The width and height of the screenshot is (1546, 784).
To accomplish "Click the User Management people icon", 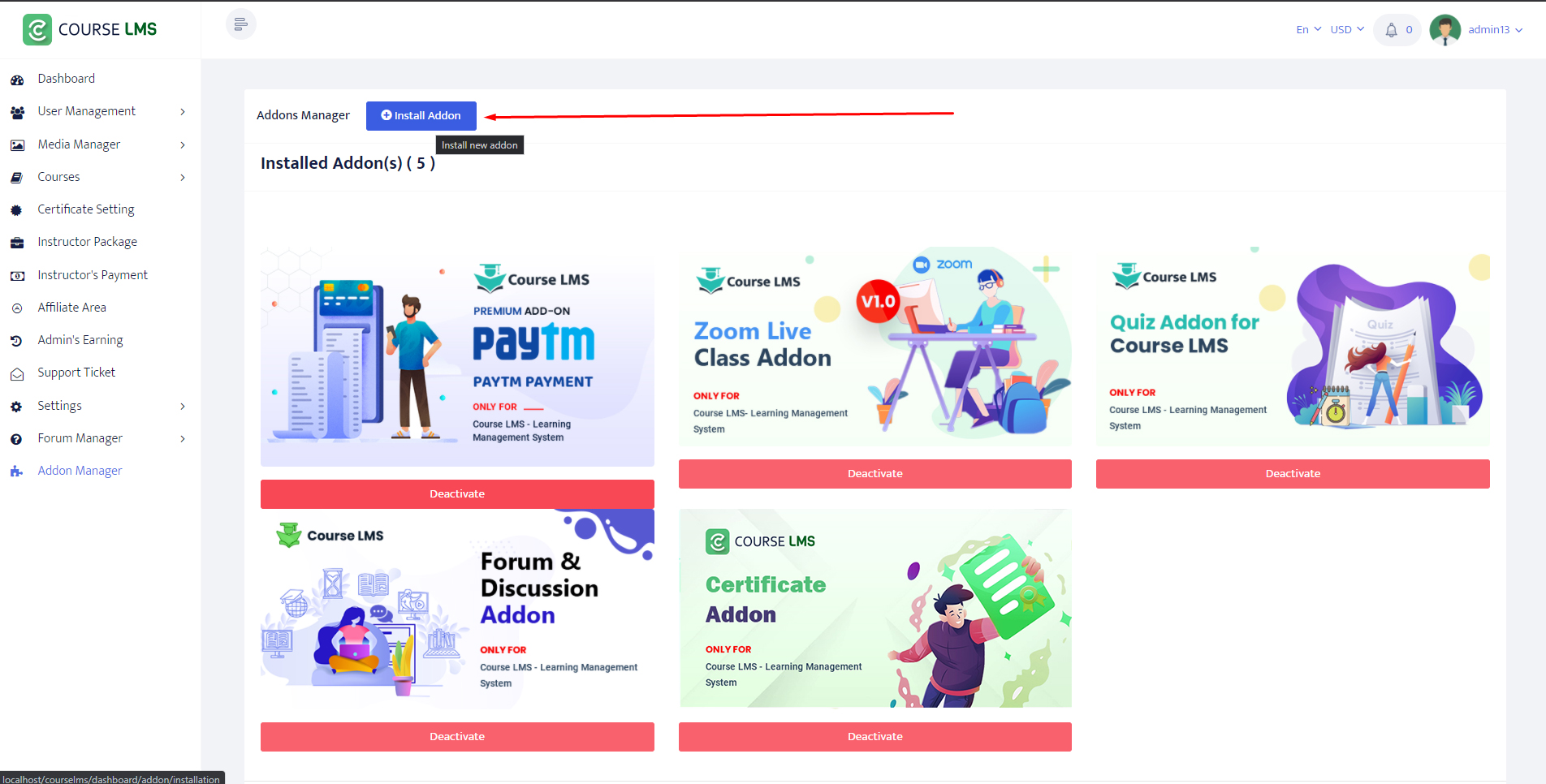I will tap(17, 112).
